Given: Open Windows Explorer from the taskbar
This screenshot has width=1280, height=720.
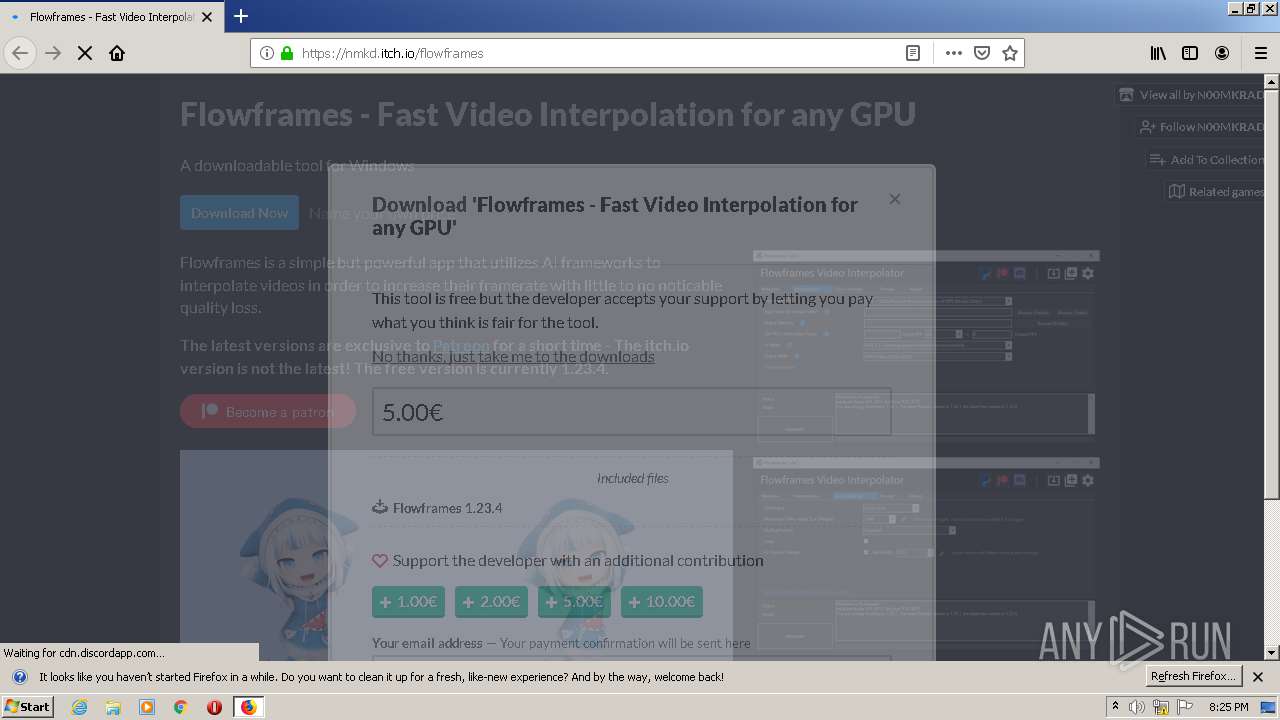Looking at the screenshot, I should point(113,707).
